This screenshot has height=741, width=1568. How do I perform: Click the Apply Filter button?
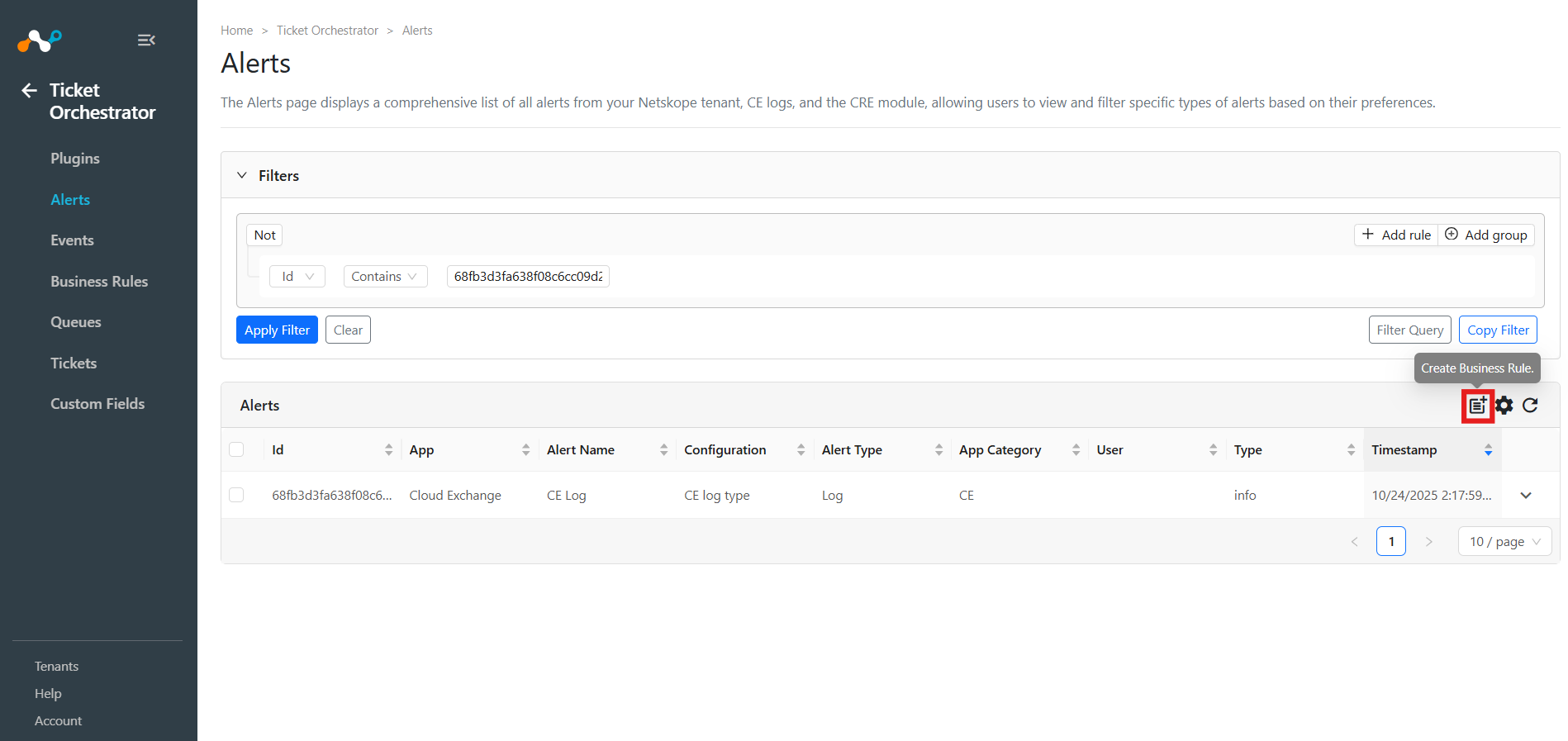click(x=277, y=330)
